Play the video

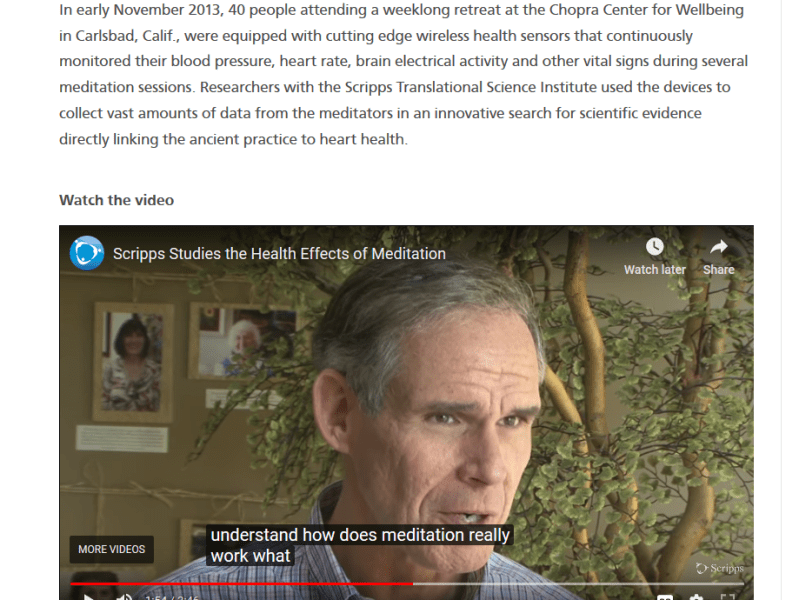(x=88, y=596)
